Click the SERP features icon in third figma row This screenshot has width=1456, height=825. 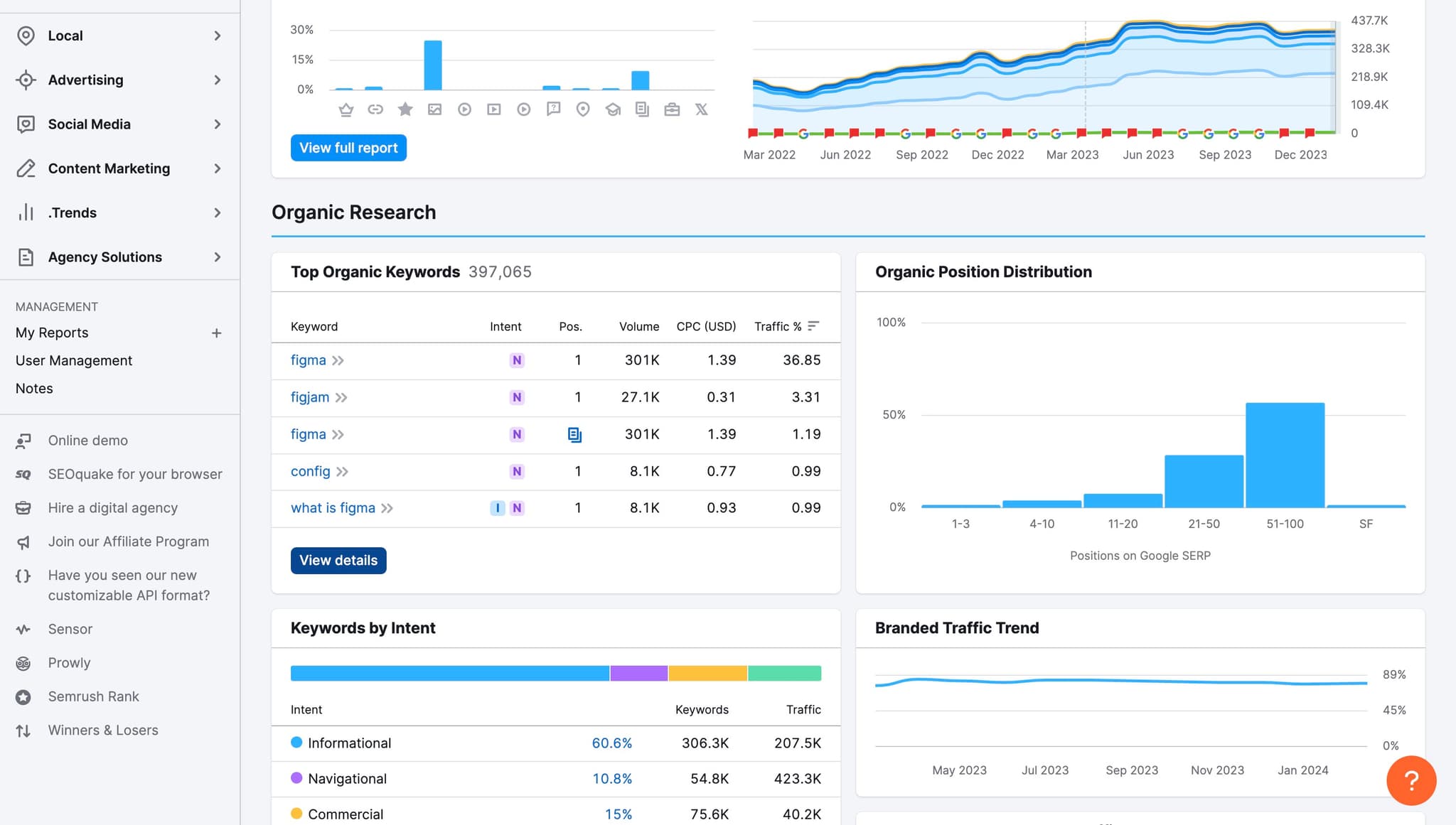(574, 435)
